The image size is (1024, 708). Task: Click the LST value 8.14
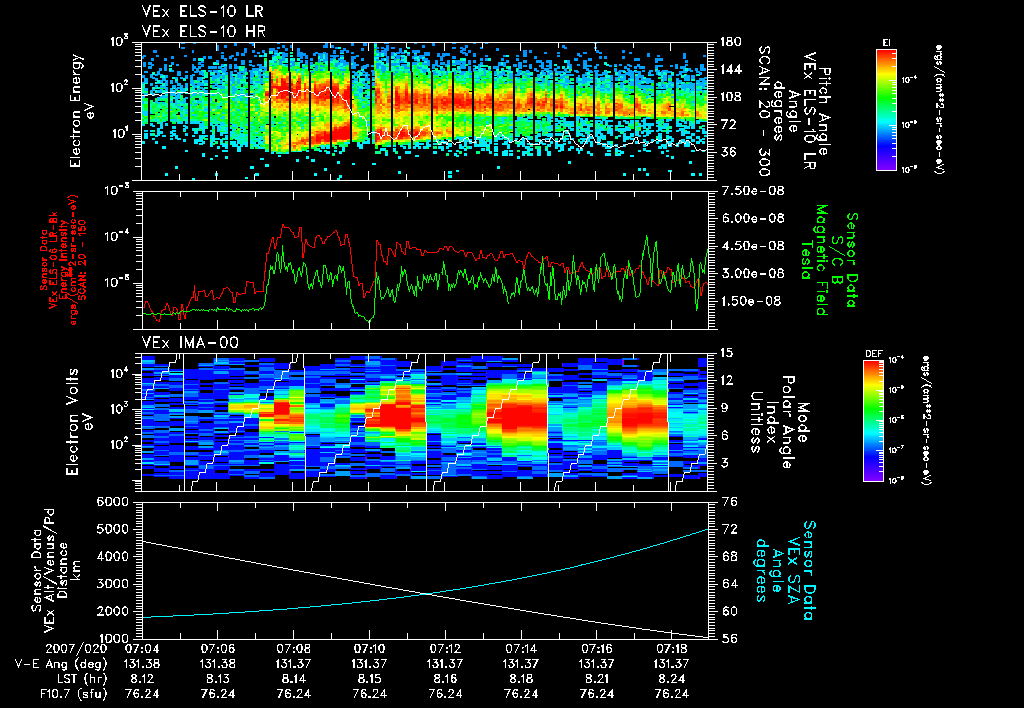(293, 680)
